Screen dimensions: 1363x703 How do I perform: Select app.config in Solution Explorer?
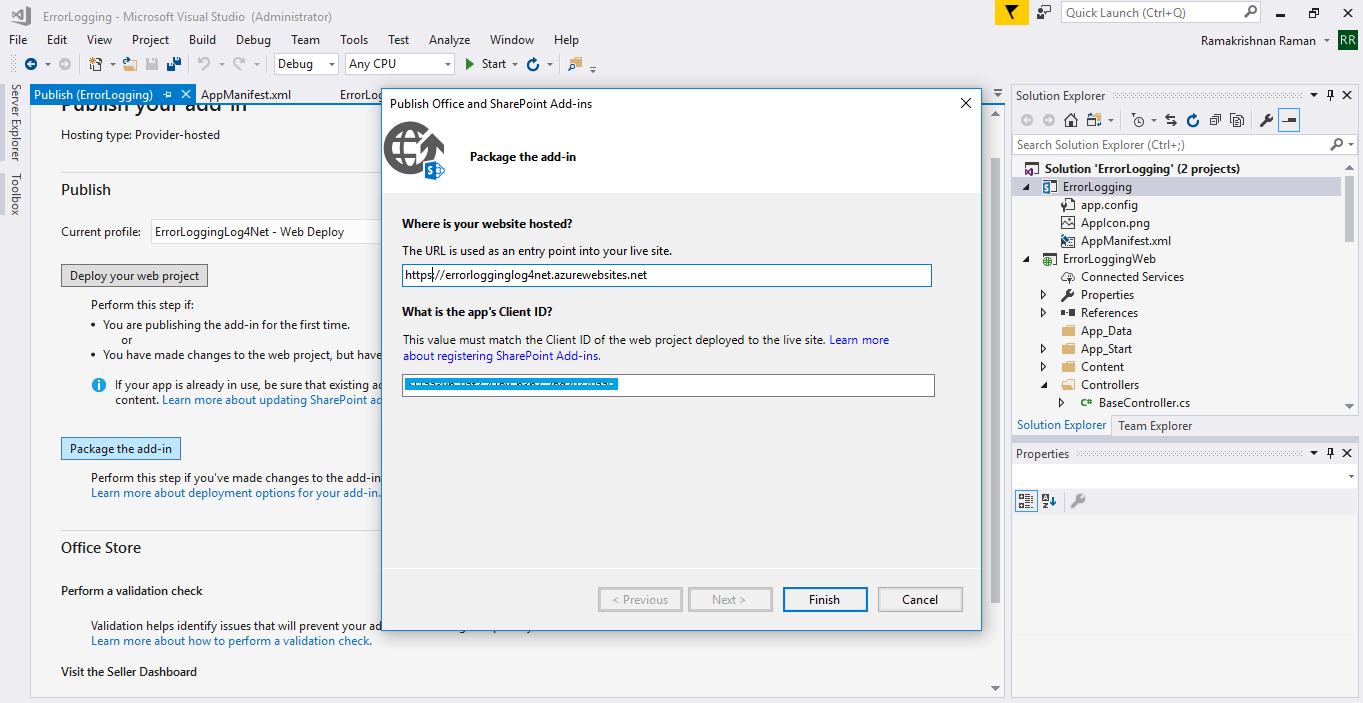tap(1109, 205)
